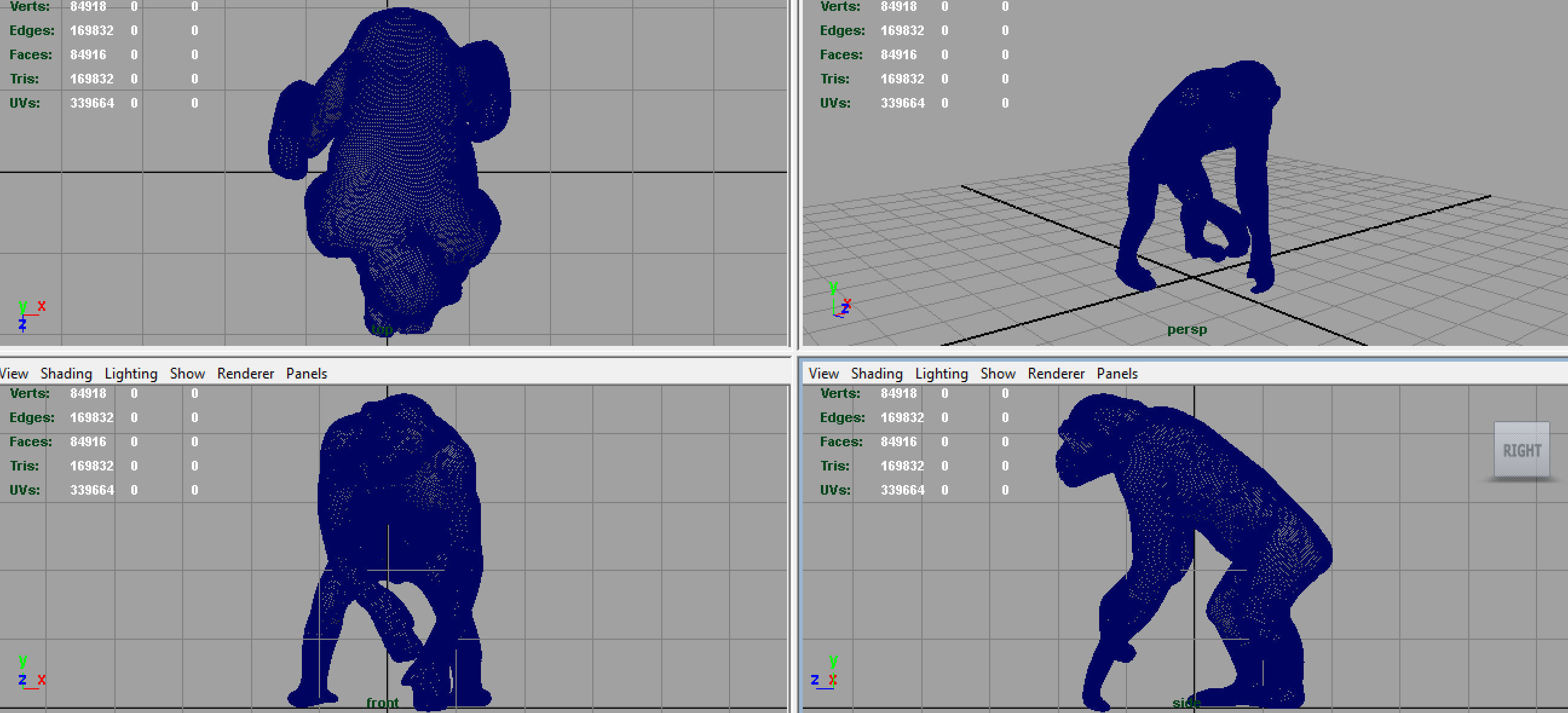Open the View menu in side panel

pyautogui.click(x=823, y=374)
